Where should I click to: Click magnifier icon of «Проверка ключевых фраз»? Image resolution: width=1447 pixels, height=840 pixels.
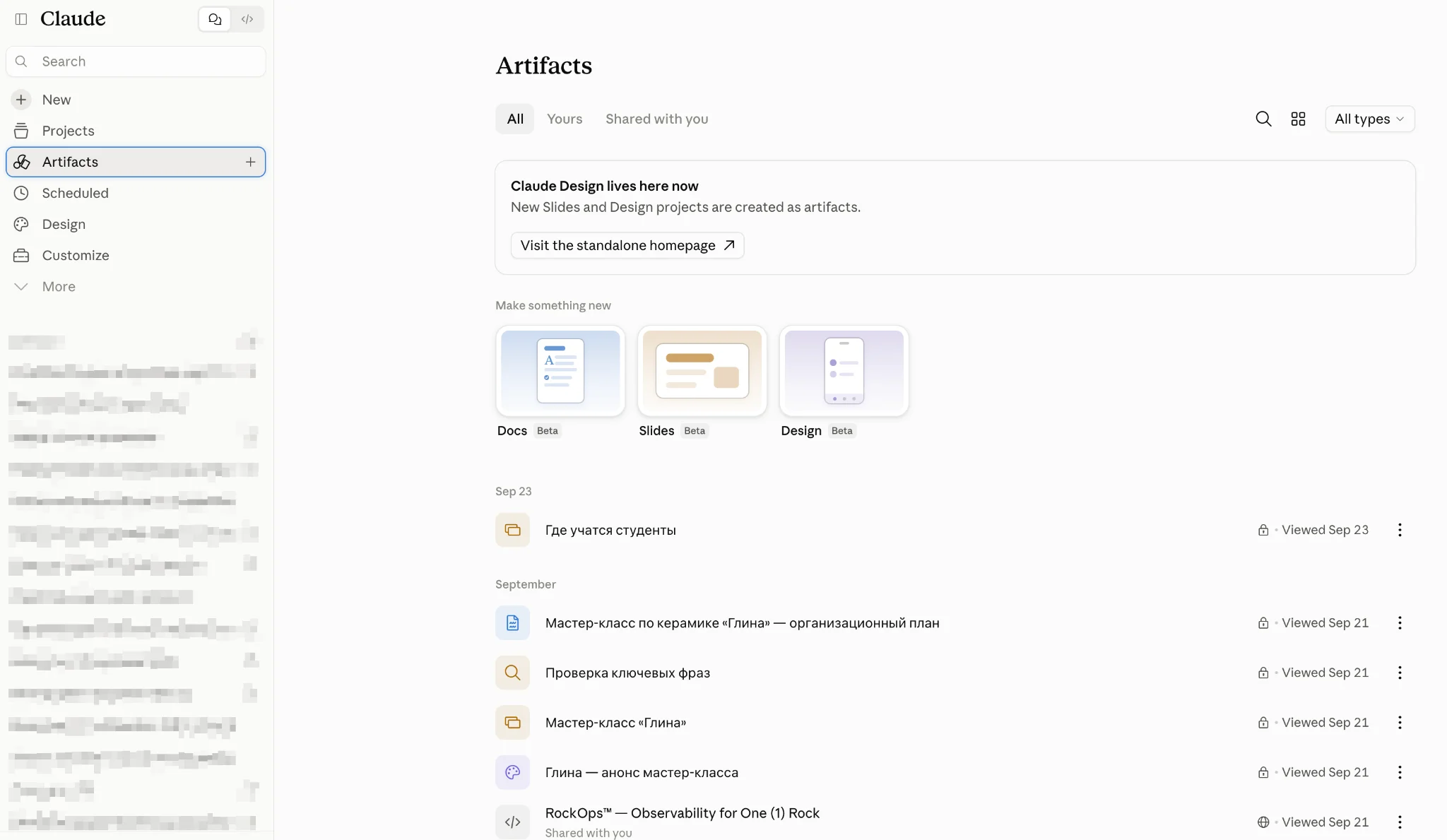click(x=512, y=673)
